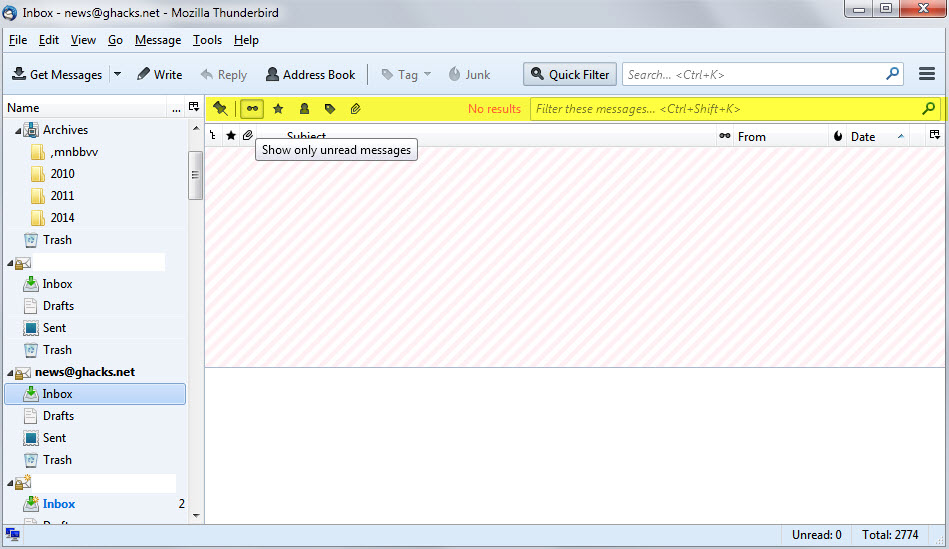The height and width of the screenshot is (549, 949).
Task: Select Drafts under news@ghacks.net
Action: (x=58, y=416)
